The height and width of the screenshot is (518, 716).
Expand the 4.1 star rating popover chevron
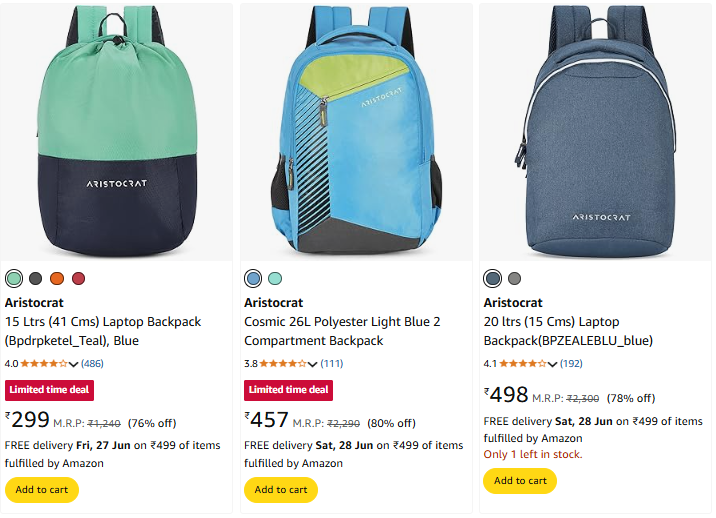click(552, 364)
